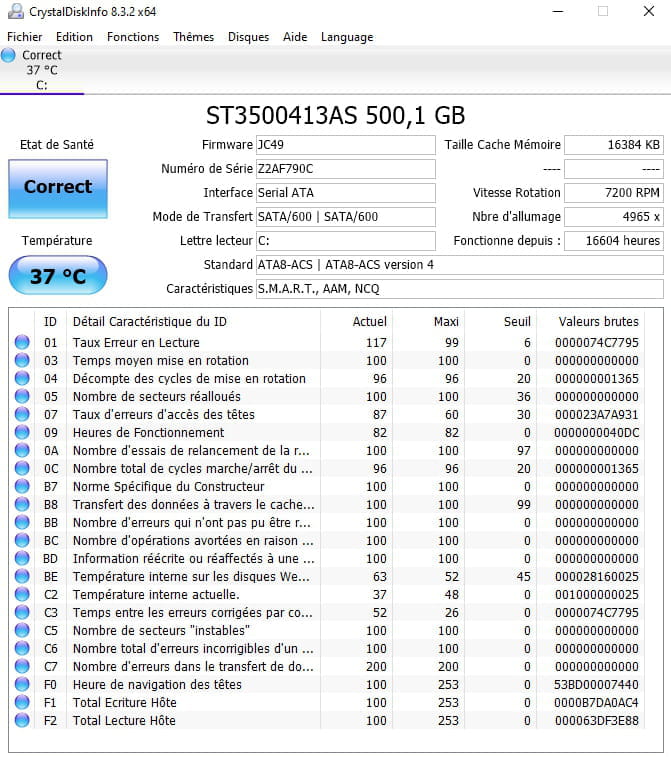Select the C: disk tab with status orb
The height and width of the screenshot is (757, 671).
[42, 70]
